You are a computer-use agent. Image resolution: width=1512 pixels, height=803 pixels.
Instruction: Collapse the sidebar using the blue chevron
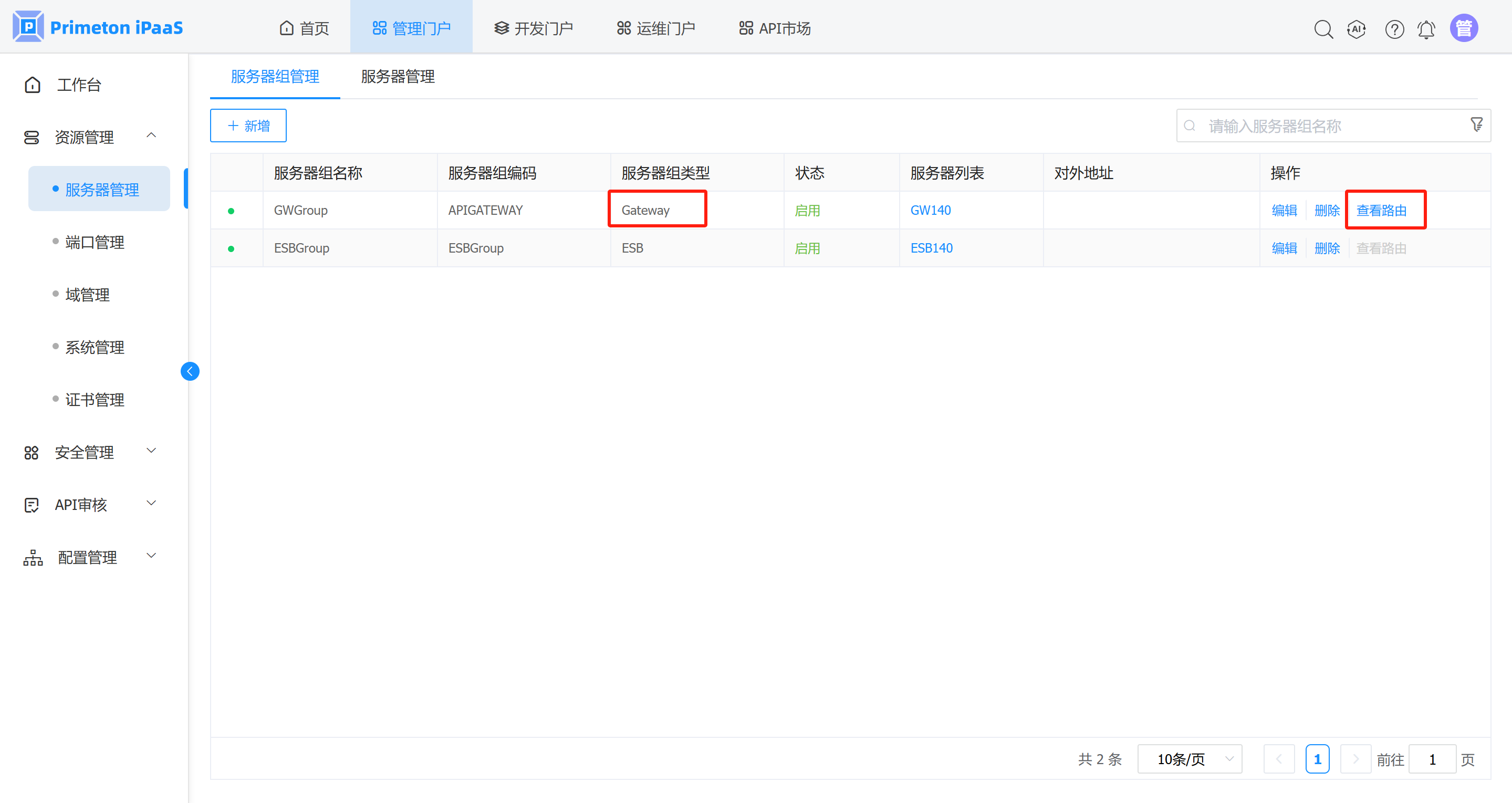point(190,371)
